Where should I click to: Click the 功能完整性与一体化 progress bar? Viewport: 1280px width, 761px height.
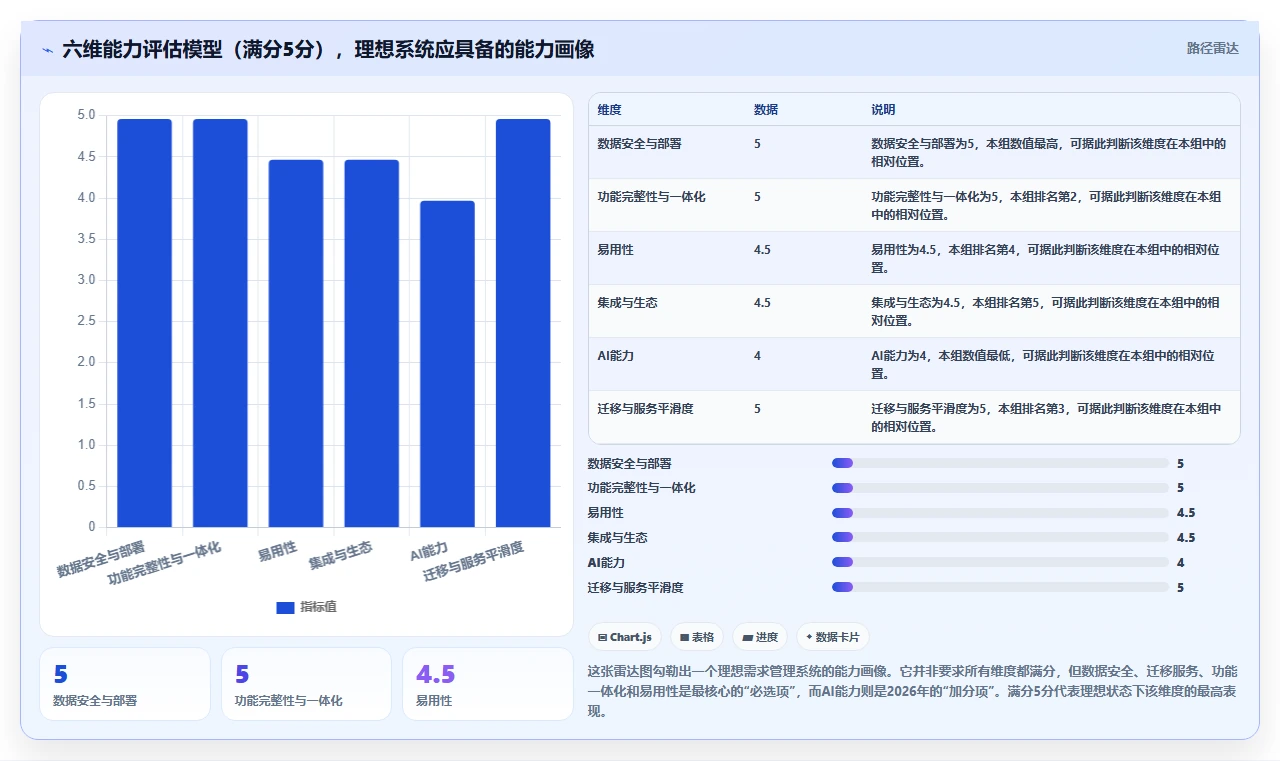(x=1000, y=488)
